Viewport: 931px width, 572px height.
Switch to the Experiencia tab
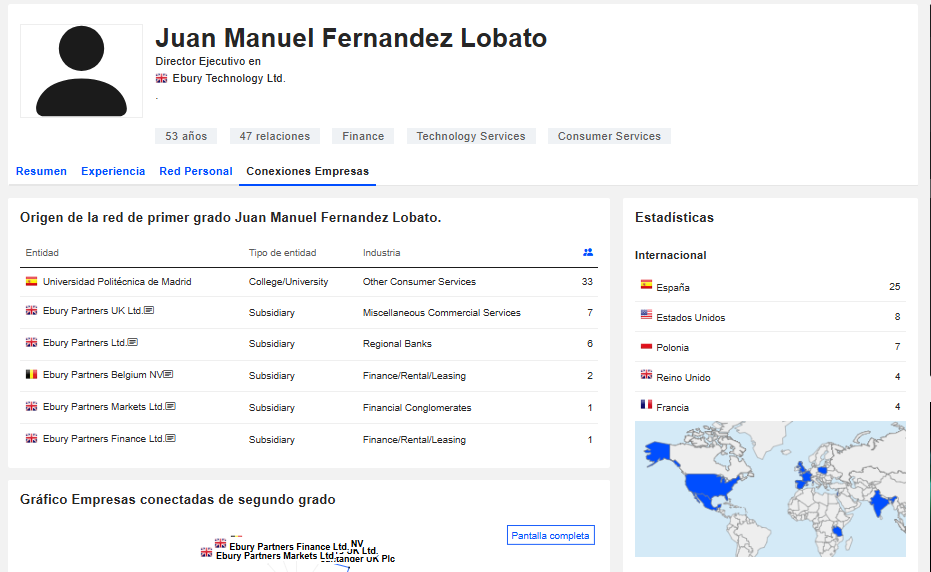pyautogui.click(x=113, y=171)
